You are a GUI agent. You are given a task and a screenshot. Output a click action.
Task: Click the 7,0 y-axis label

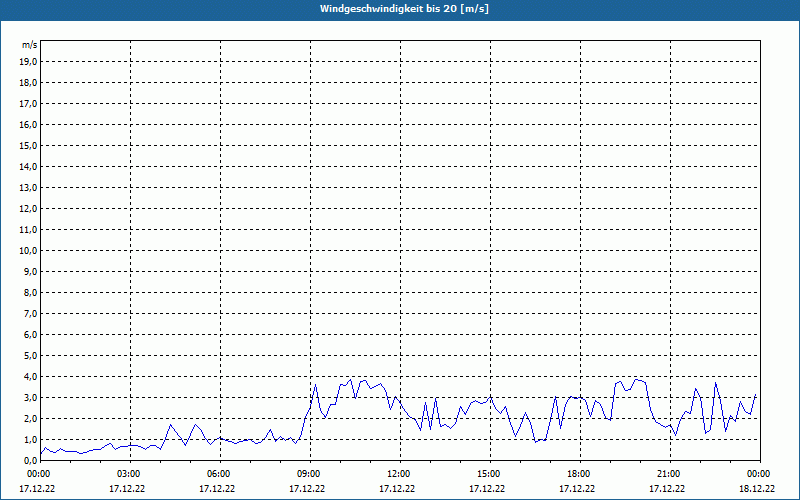[30, 314]
